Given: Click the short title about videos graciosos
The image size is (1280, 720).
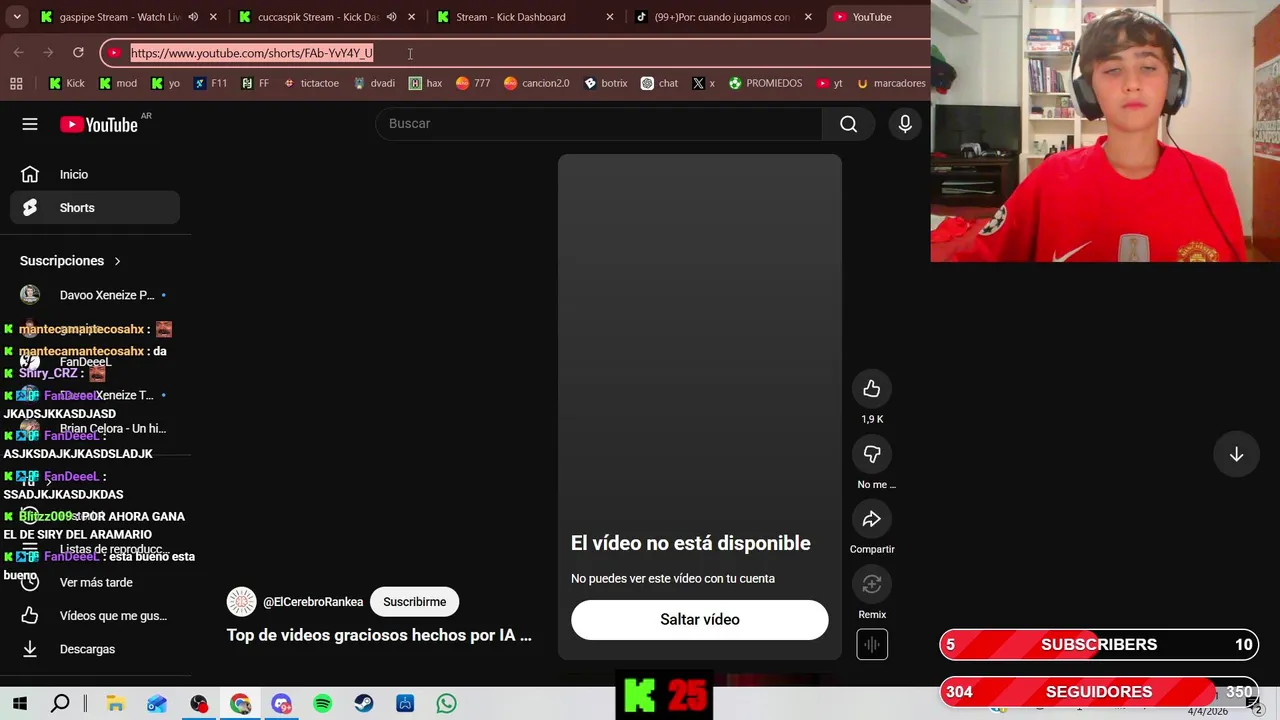Looking at the screenshot, I should pos(379,635).
